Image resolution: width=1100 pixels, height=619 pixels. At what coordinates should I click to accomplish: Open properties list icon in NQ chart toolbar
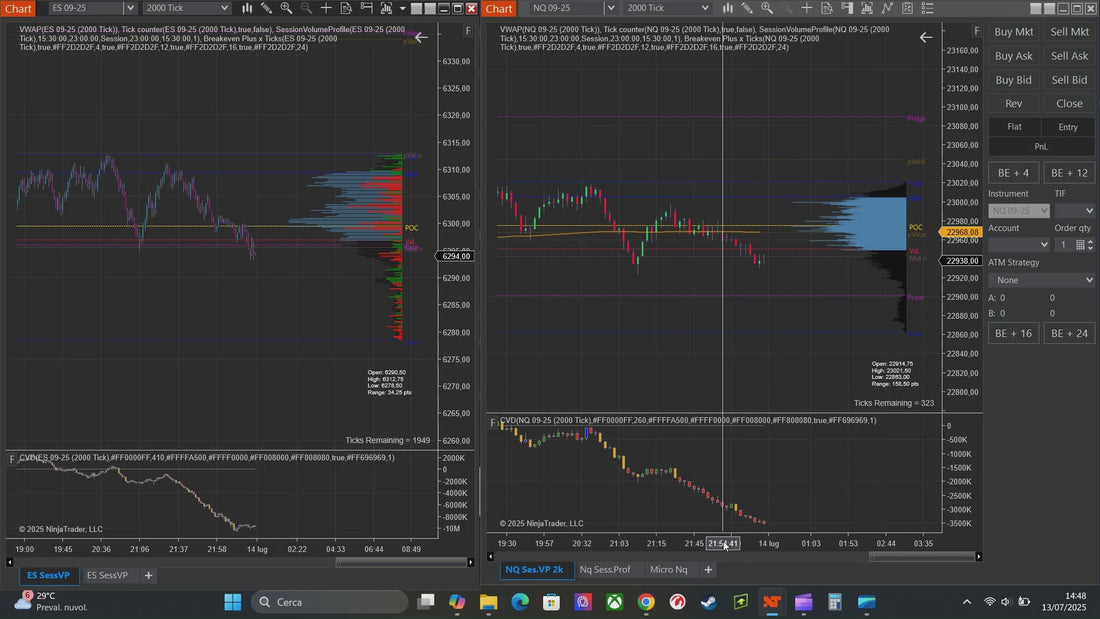tap(927, 8)
